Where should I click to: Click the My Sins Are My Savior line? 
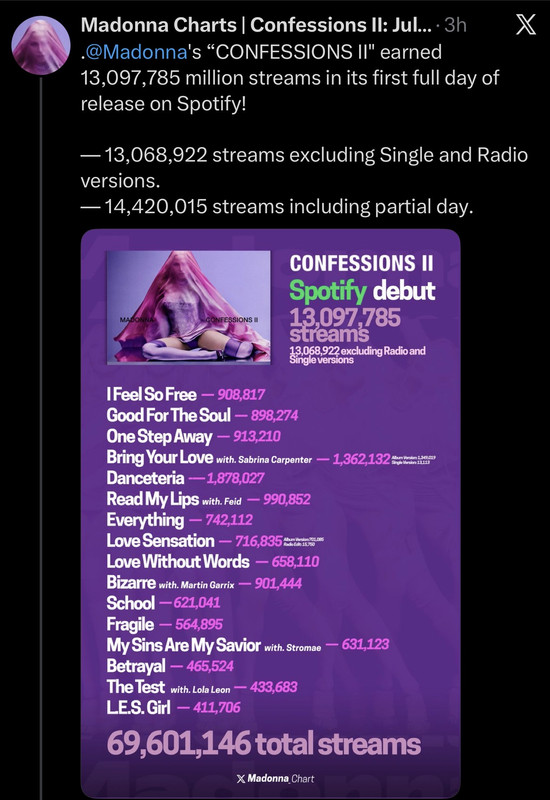[x=247, y=645]
